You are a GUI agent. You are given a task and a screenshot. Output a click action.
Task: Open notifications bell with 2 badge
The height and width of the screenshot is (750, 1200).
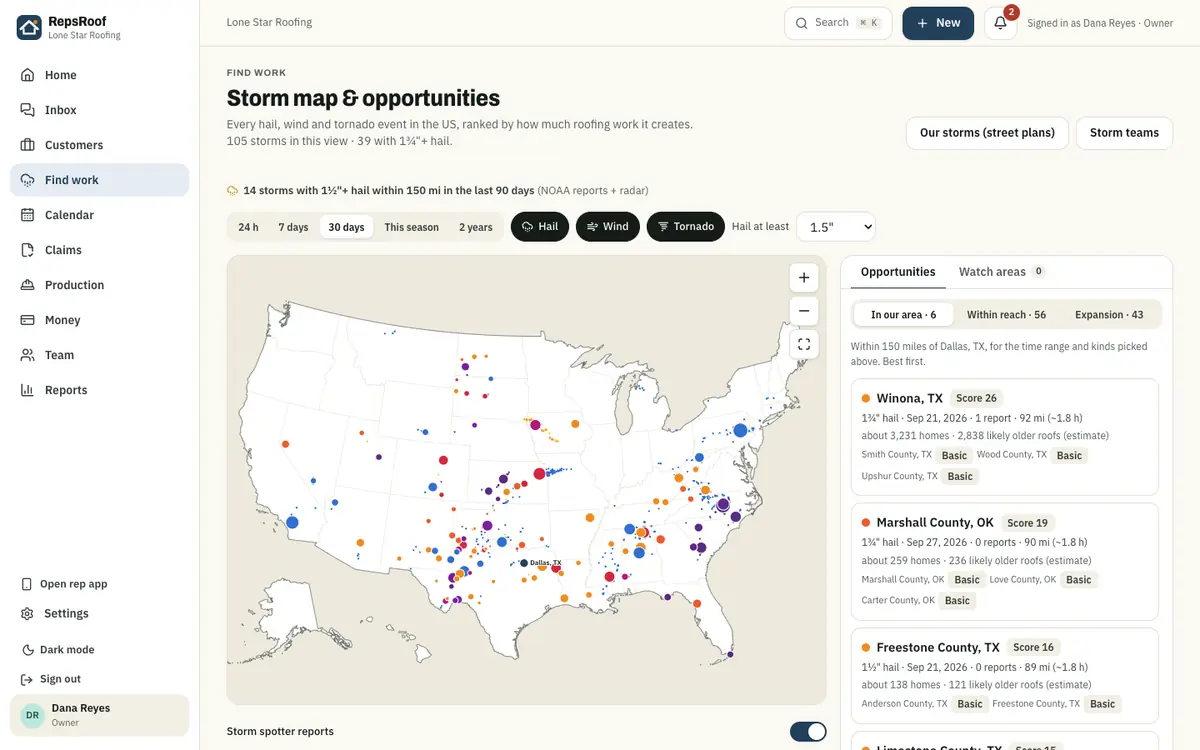click(1001, 23)
